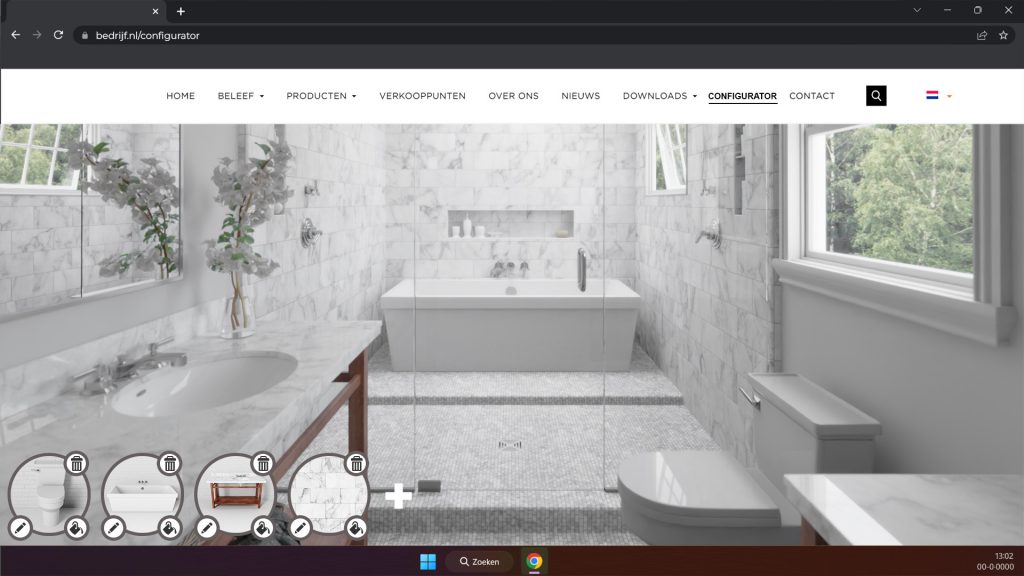Viewport: 1024px width, 576px height.
Task: Open the CONTACT page
Action: click(x=812, y=95)
